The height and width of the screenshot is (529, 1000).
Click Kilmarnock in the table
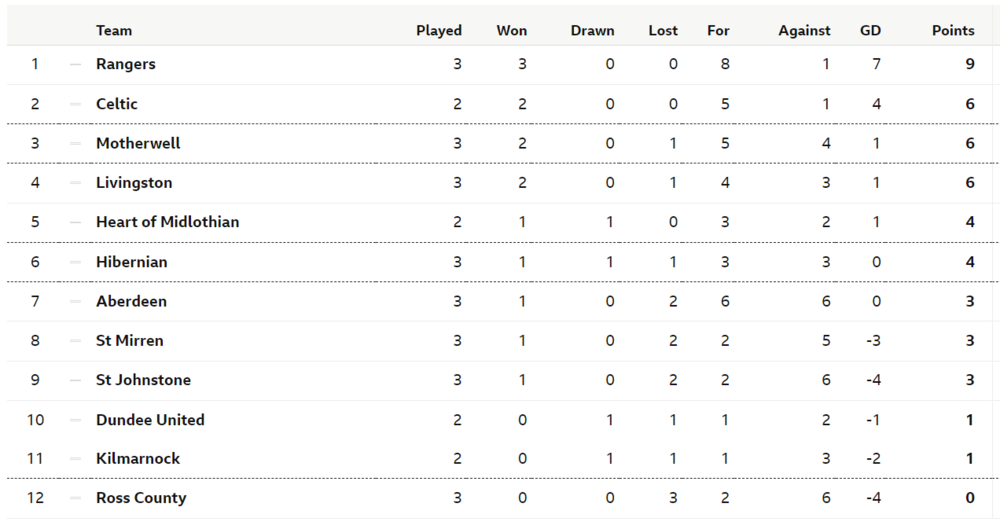point(138,459)
